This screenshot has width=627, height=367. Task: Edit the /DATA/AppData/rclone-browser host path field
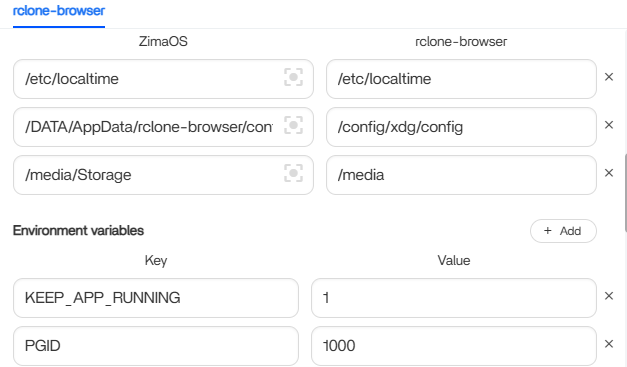(x=163, y=127)
